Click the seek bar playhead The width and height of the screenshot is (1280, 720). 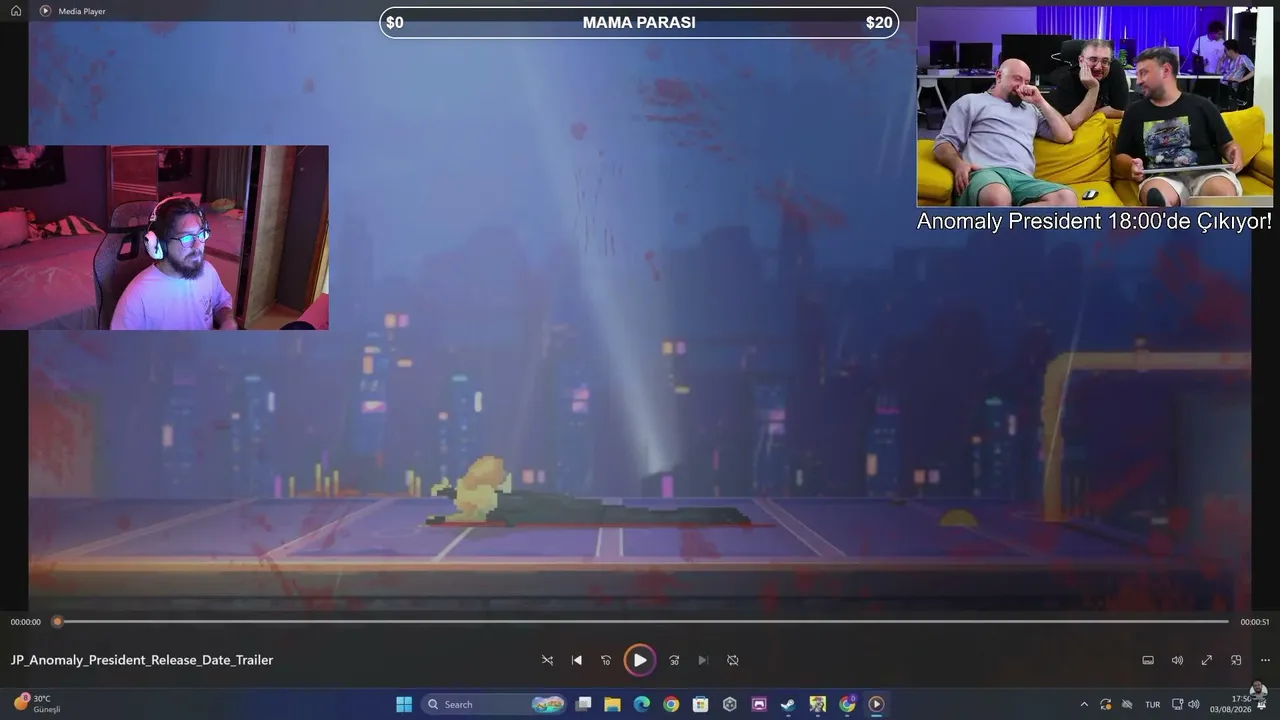57,622
